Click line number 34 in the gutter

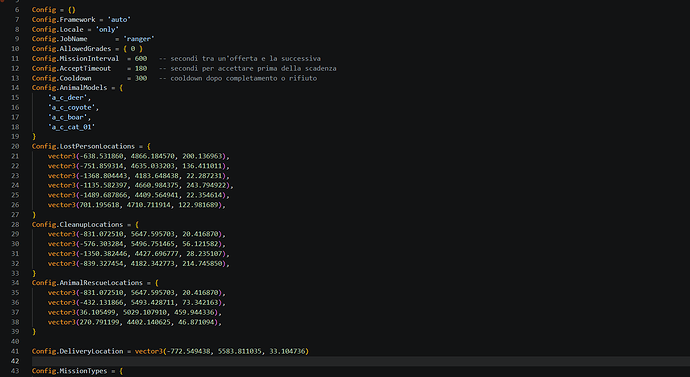point(15,283)
